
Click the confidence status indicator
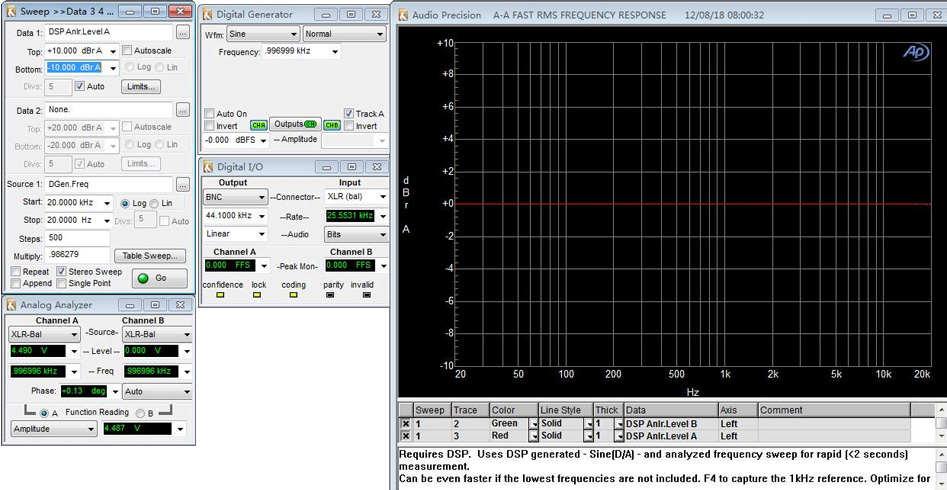220,295
